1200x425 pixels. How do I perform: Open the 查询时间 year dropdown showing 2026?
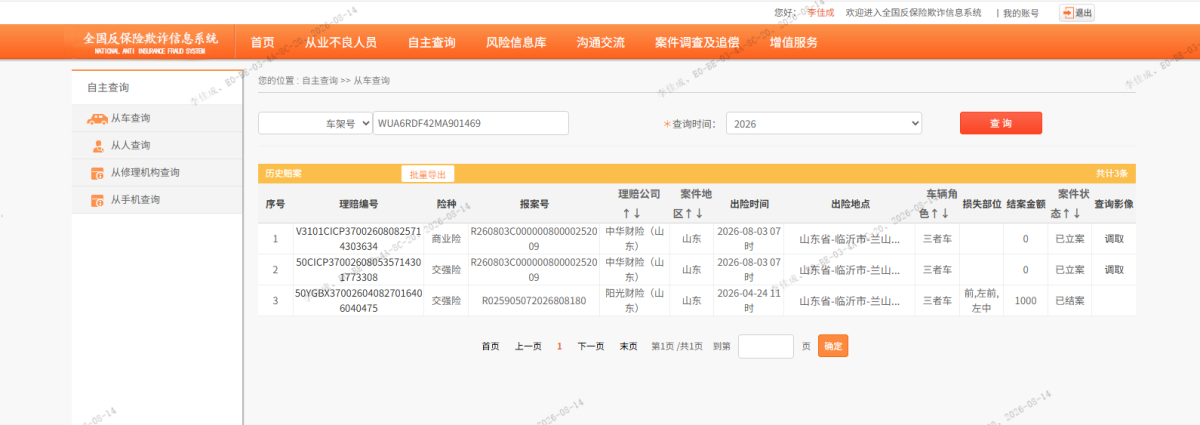click(824, 123)
